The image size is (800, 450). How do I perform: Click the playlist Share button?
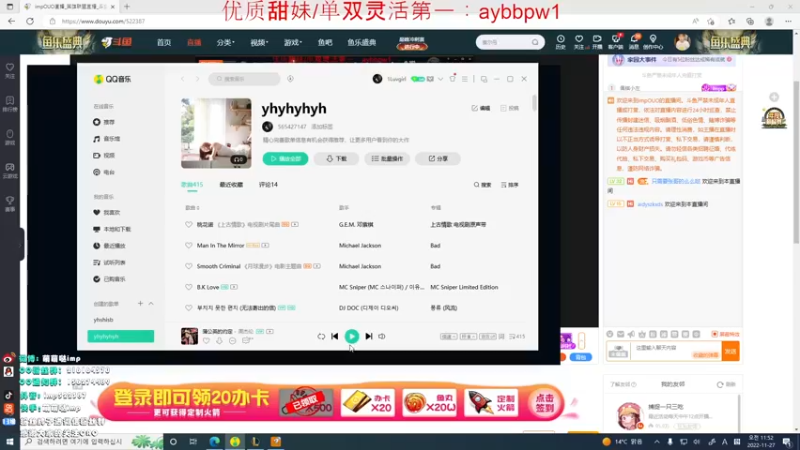click(x=438, y=159)
